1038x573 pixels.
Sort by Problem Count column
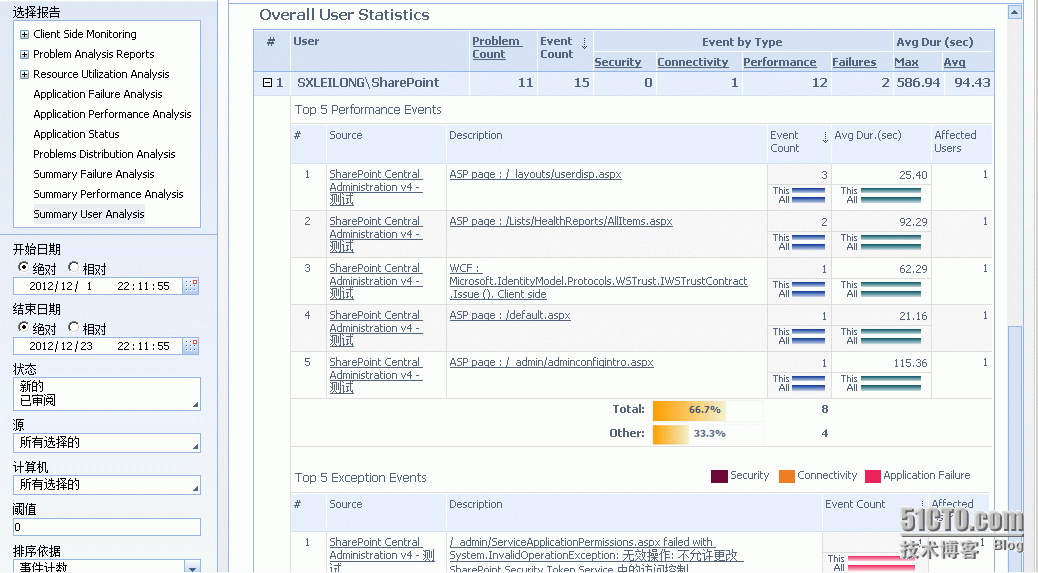coord(497,48)
